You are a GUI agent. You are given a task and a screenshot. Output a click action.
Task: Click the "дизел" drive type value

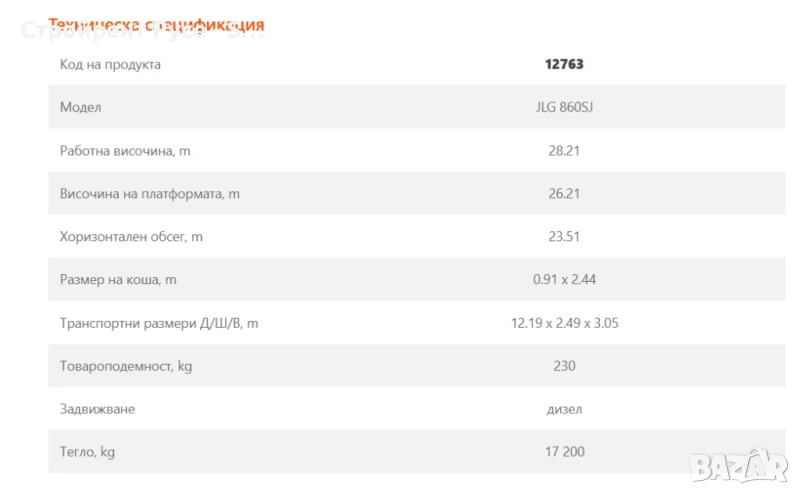pyautogui.click(x=566, y=409)
